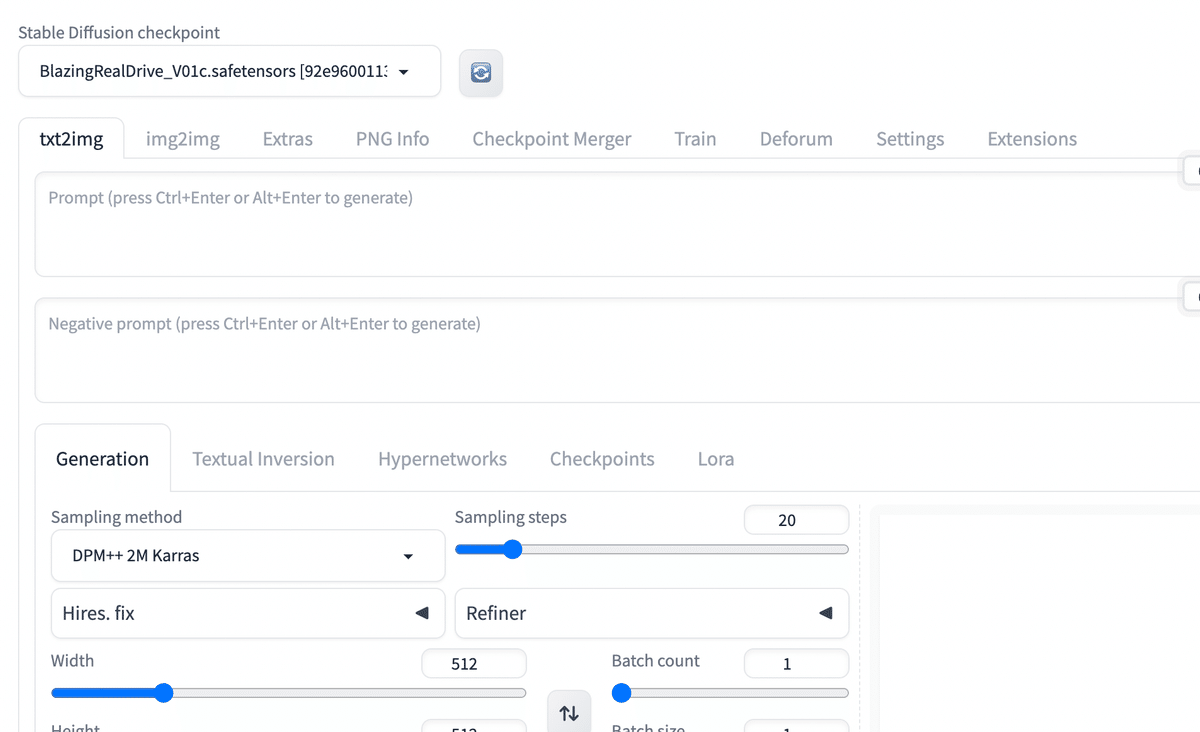Screen dimensions: 1200x732
Task: Open the Sampling method dropdown
Action: [x=247, y=556]
